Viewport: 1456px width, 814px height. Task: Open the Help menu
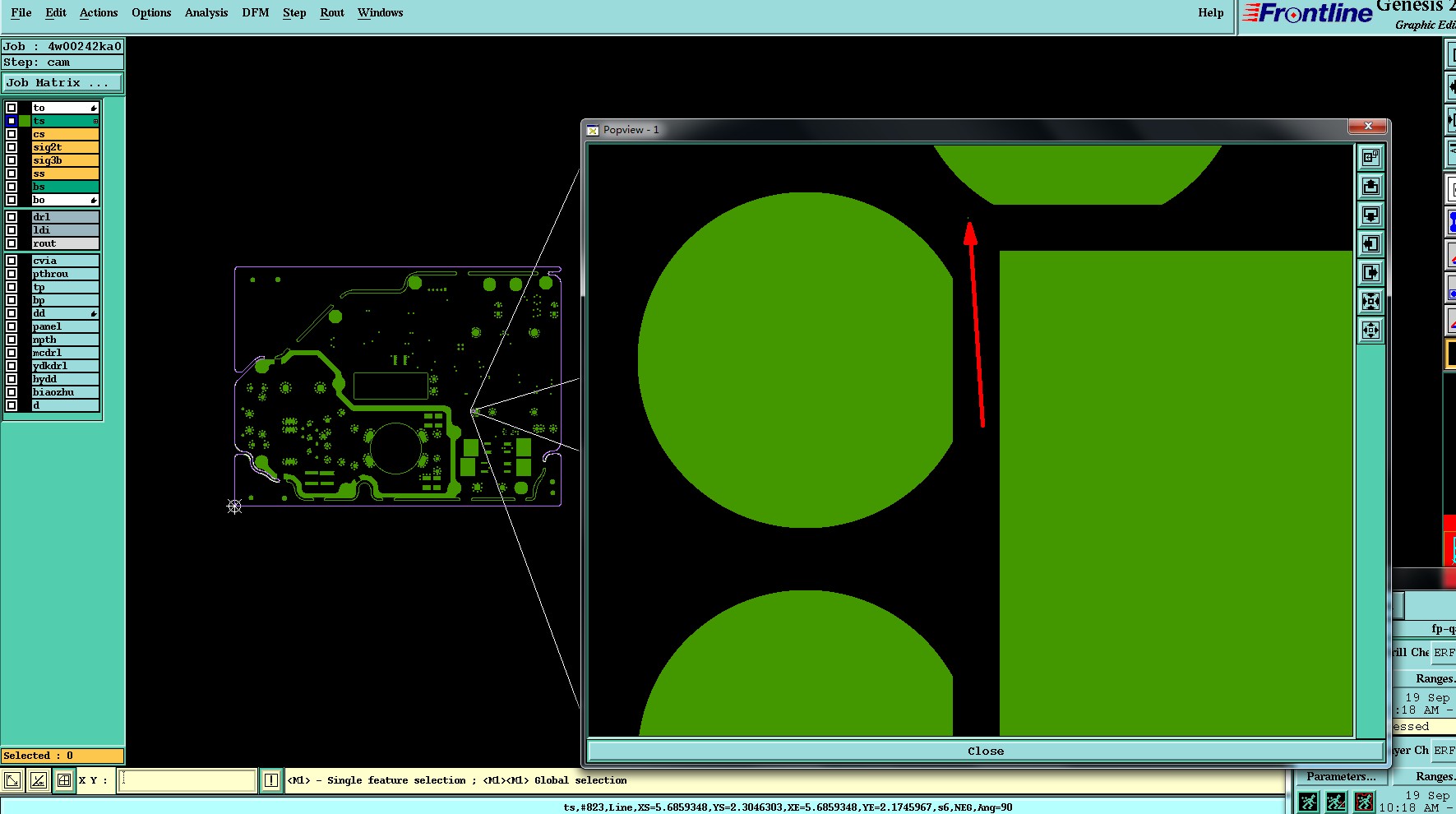point(1210,12)
